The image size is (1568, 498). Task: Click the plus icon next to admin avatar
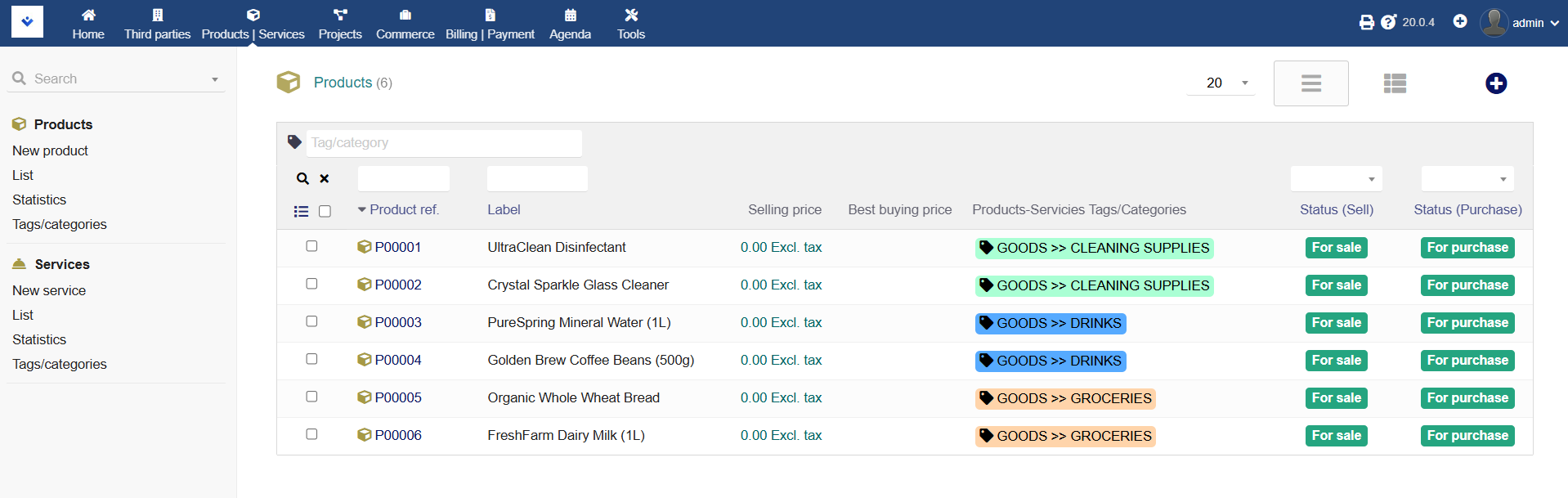tap(1460, 21)
